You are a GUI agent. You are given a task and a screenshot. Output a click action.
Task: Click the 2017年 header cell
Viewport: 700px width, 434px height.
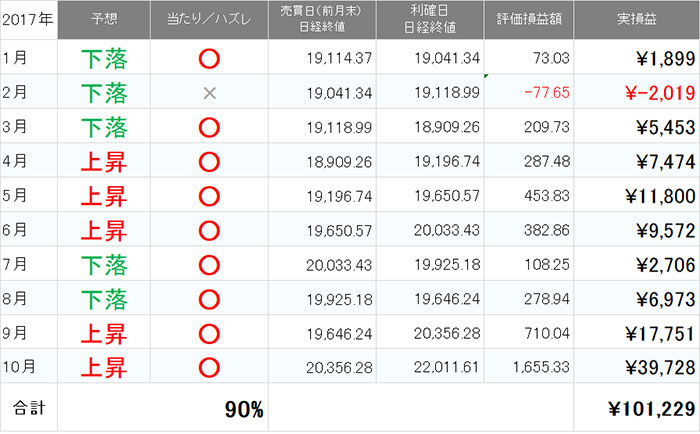(x=28, y=20)
